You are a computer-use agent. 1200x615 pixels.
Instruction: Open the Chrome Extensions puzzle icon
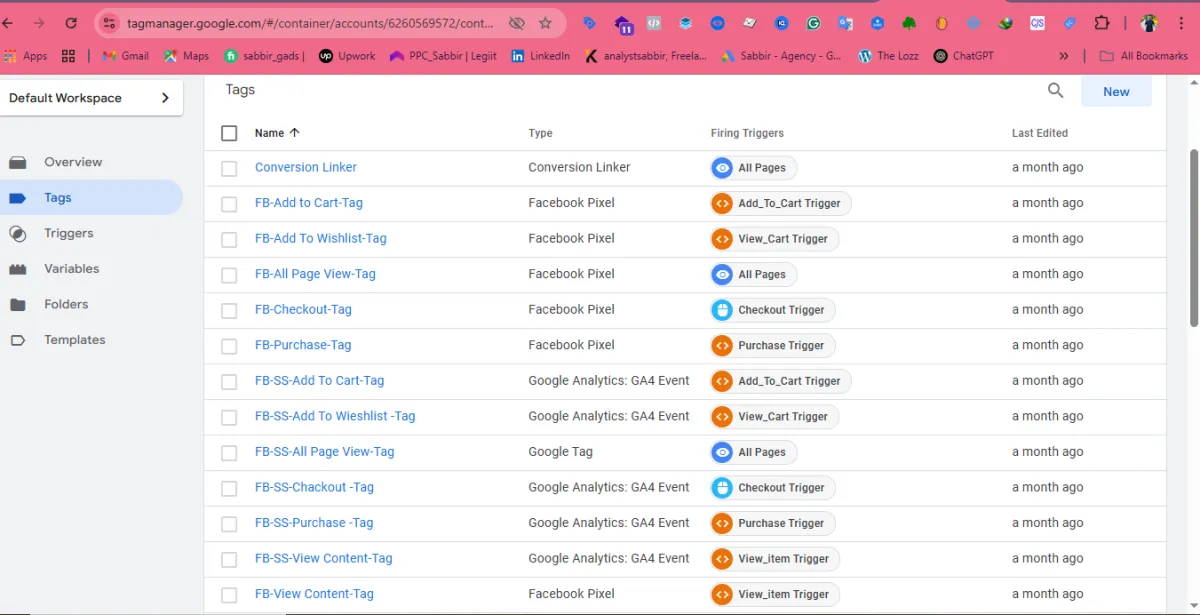pyautogui.click(x=1102, y=23)
